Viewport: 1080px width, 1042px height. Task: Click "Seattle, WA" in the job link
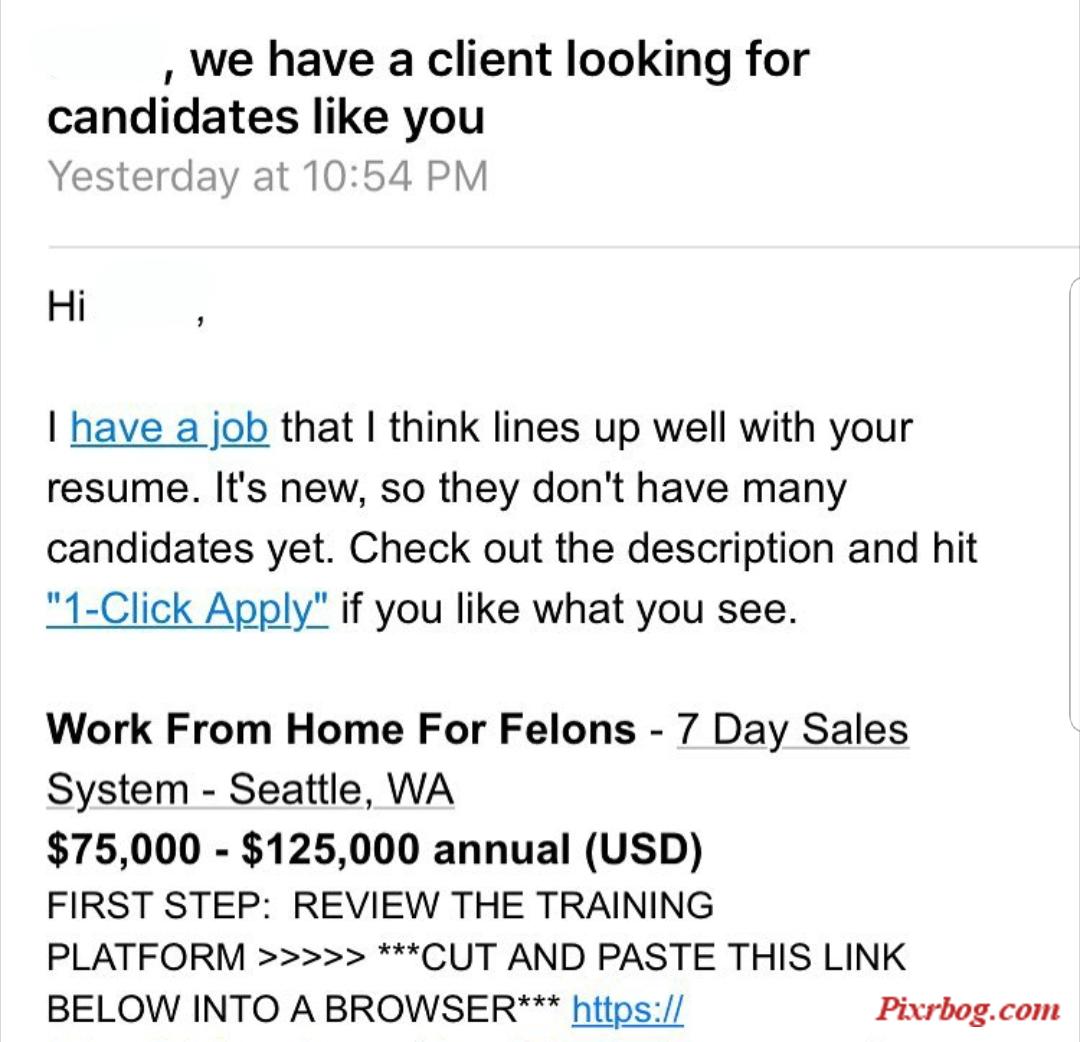pos(342,789)
